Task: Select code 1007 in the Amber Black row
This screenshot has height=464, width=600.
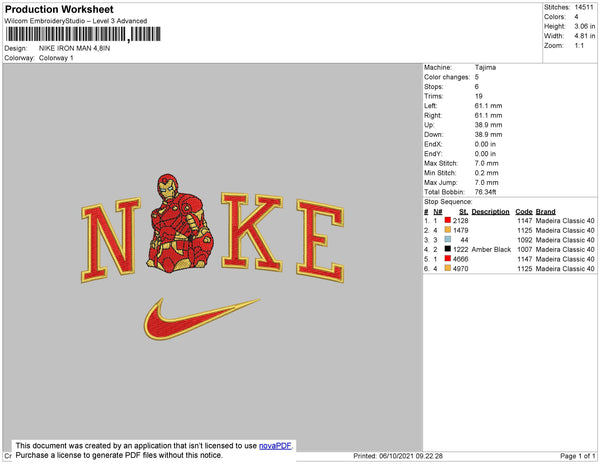Action: pyautogui.click(x=525, y=249)
